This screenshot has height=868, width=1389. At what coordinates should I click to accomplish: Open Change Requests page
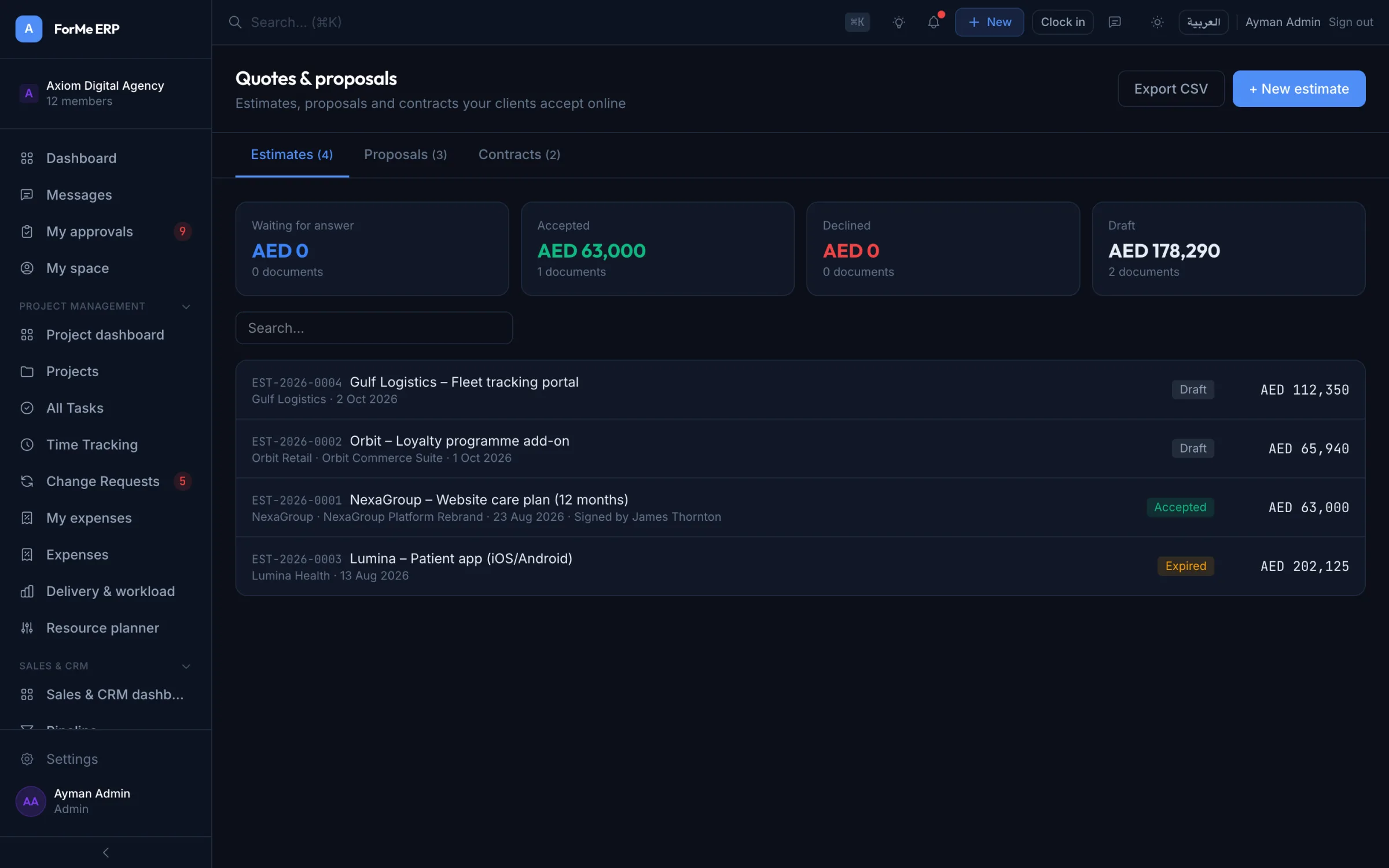[x=105, y=481]
